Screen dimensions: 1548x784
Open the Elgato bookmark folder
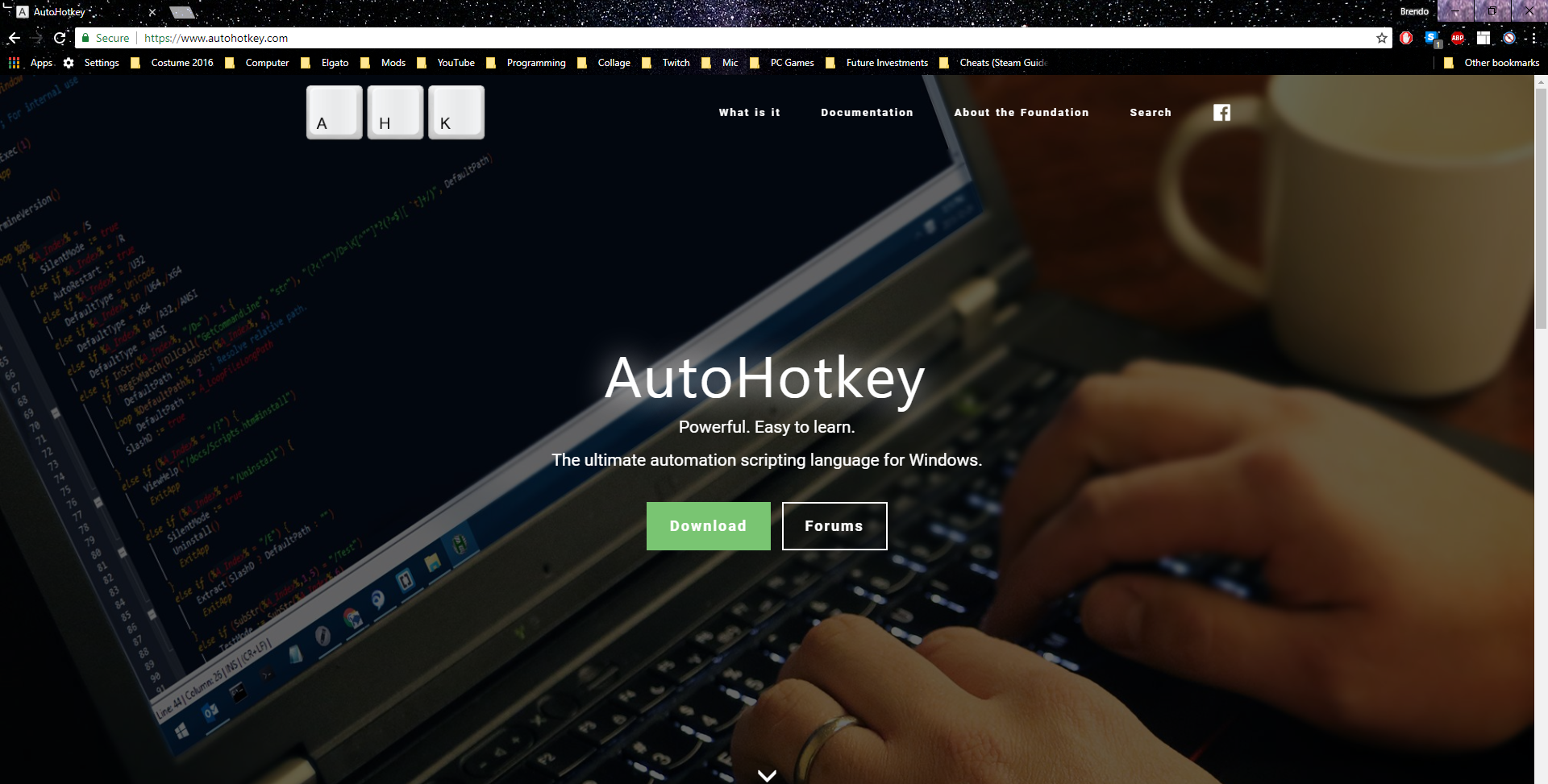click(325, 63)
